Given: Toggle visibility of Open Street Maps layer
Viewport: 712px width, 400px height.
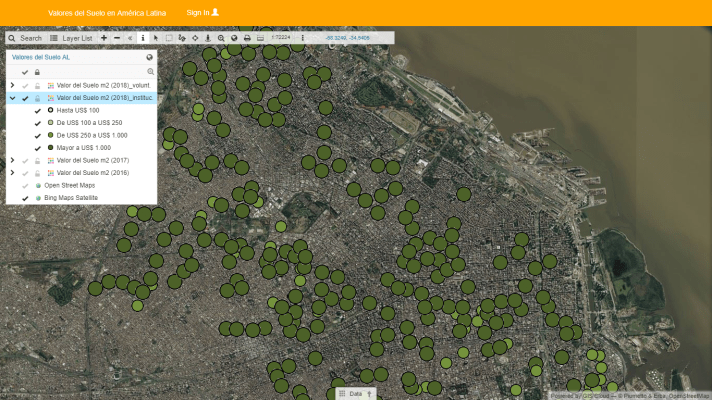Looking at the screenshot, I should (24, 185).
